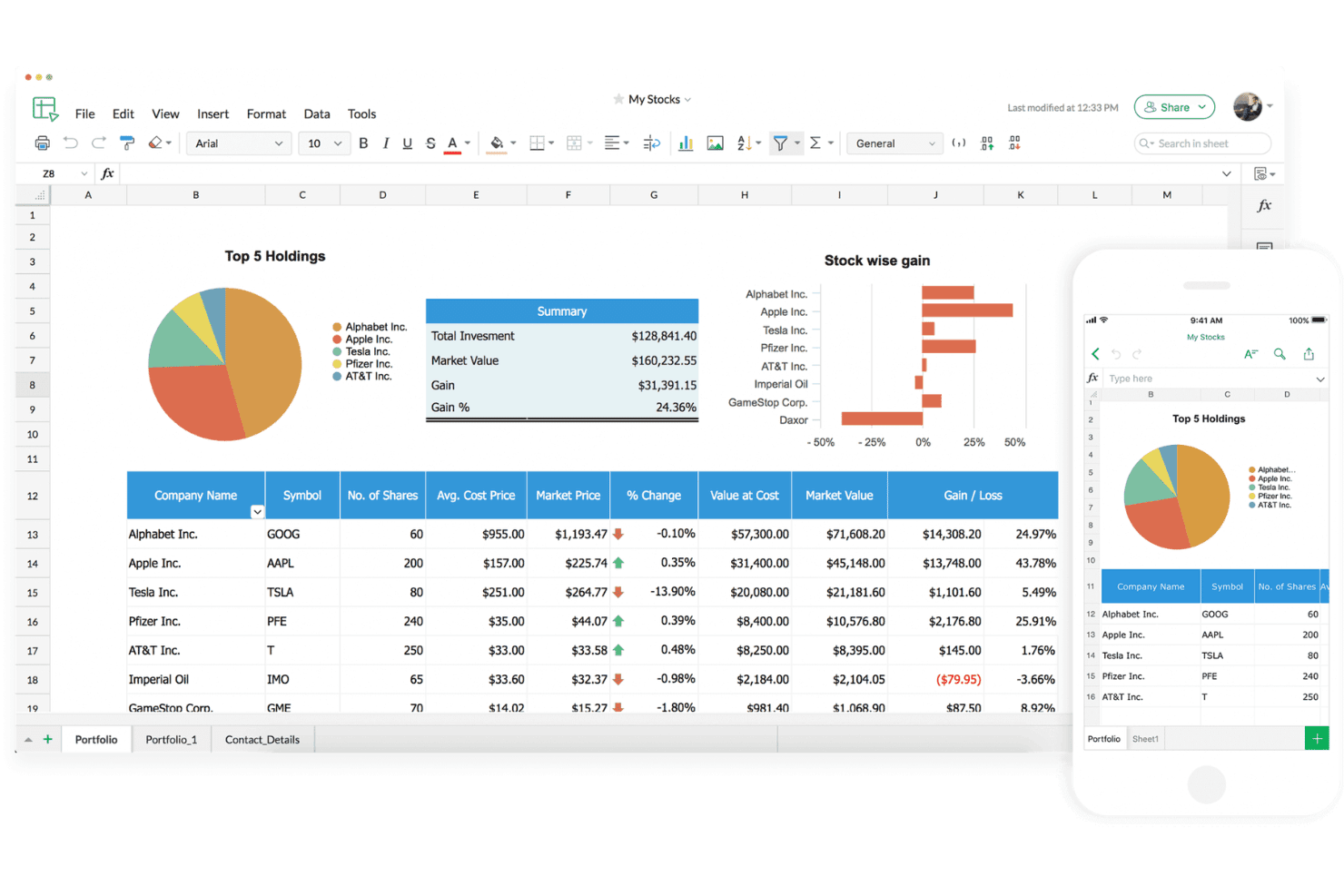Viewport: 1344px width, 896px height.
Task: Insert a chart using the chart icon
Action: [x=686, y=143]
